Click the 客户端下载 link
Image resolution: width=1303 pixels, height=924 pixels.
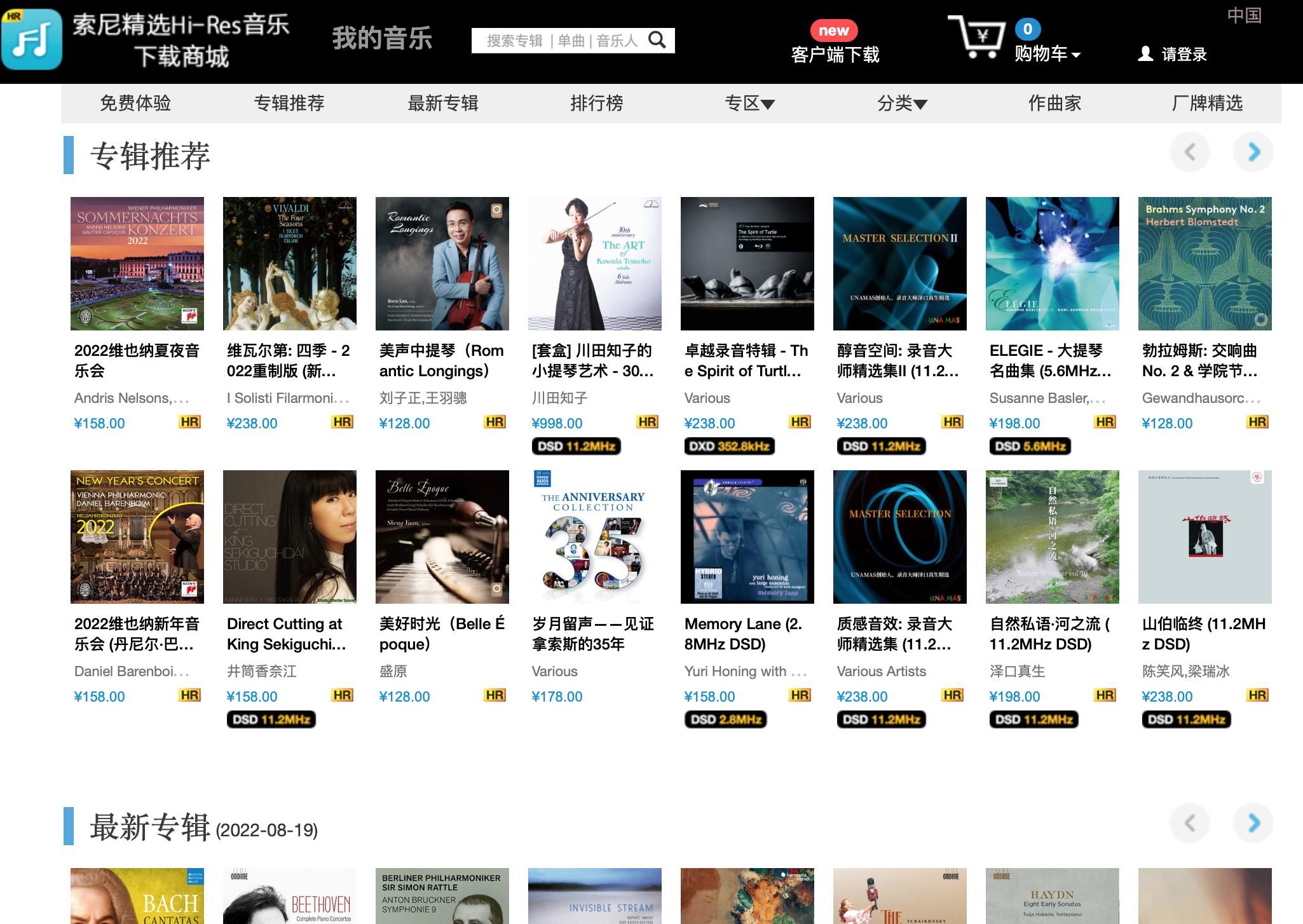tap(835, 55)
